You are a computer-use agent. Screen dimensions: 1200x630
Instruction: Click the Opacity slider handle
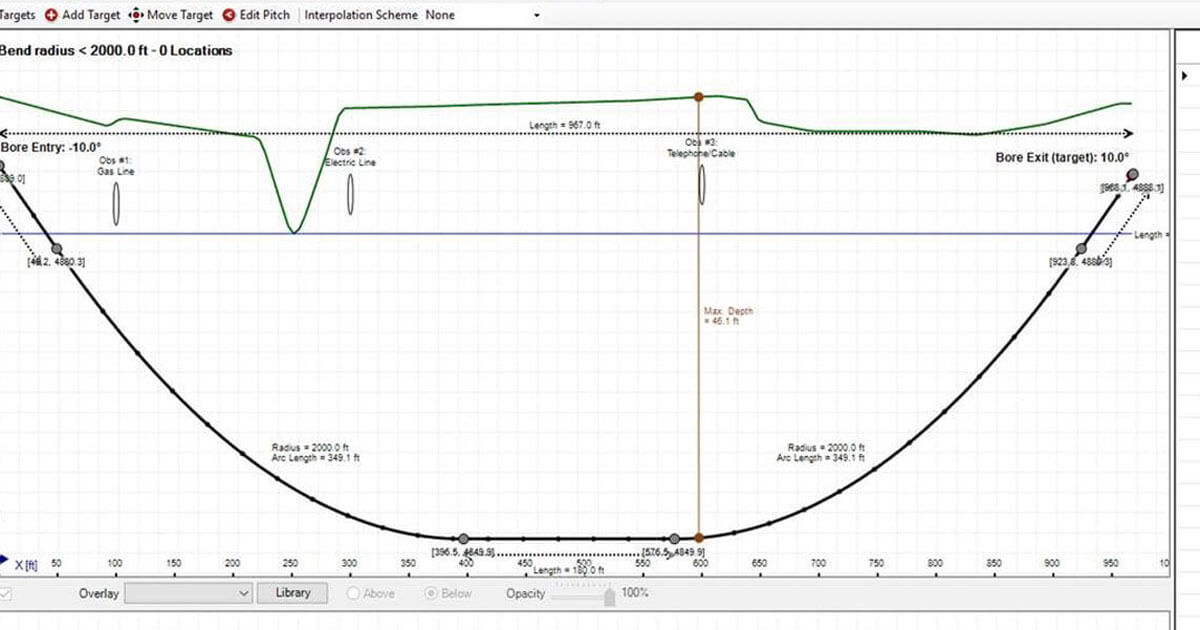pos(608,594)
